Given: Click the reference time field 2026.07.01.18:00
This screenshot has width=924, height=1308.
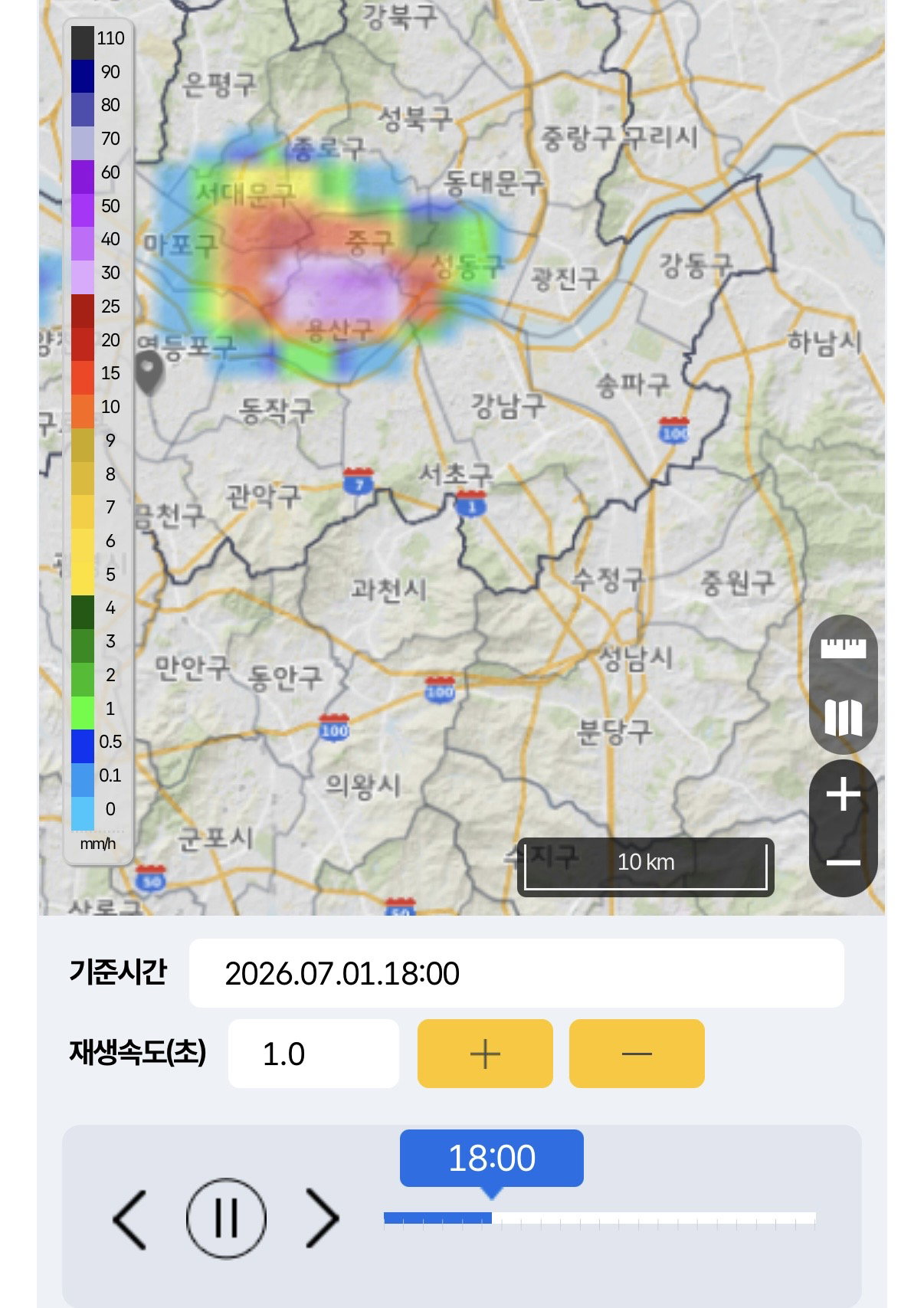Looking at the screenshot, I should coord(516,973).
